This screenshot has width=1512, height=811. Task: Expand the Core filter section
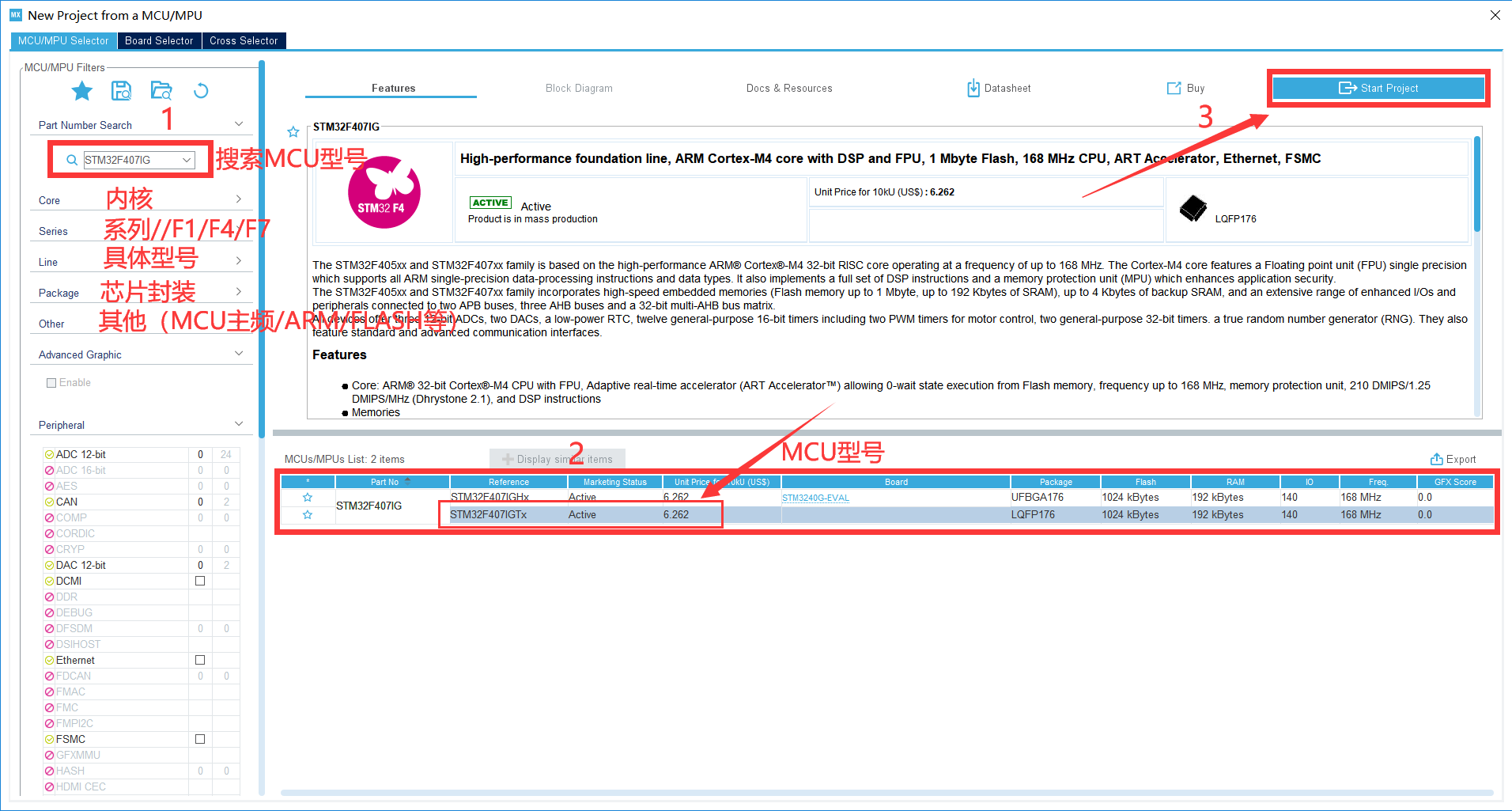coord(238,199)
